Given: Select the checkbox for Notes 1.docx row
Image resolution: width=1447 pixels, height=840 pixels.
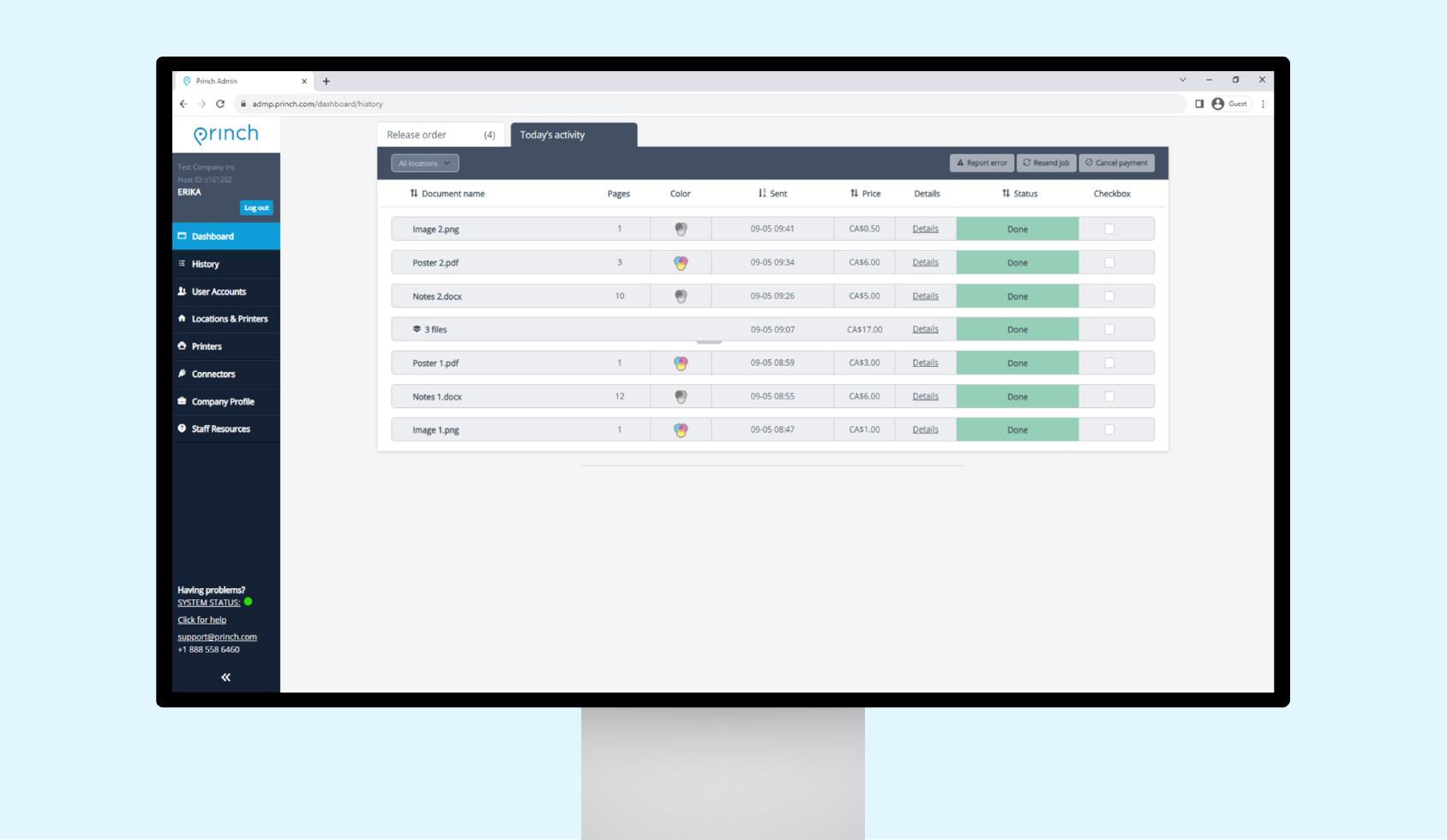Looking at the screenshot, I should click(1109, 397).
